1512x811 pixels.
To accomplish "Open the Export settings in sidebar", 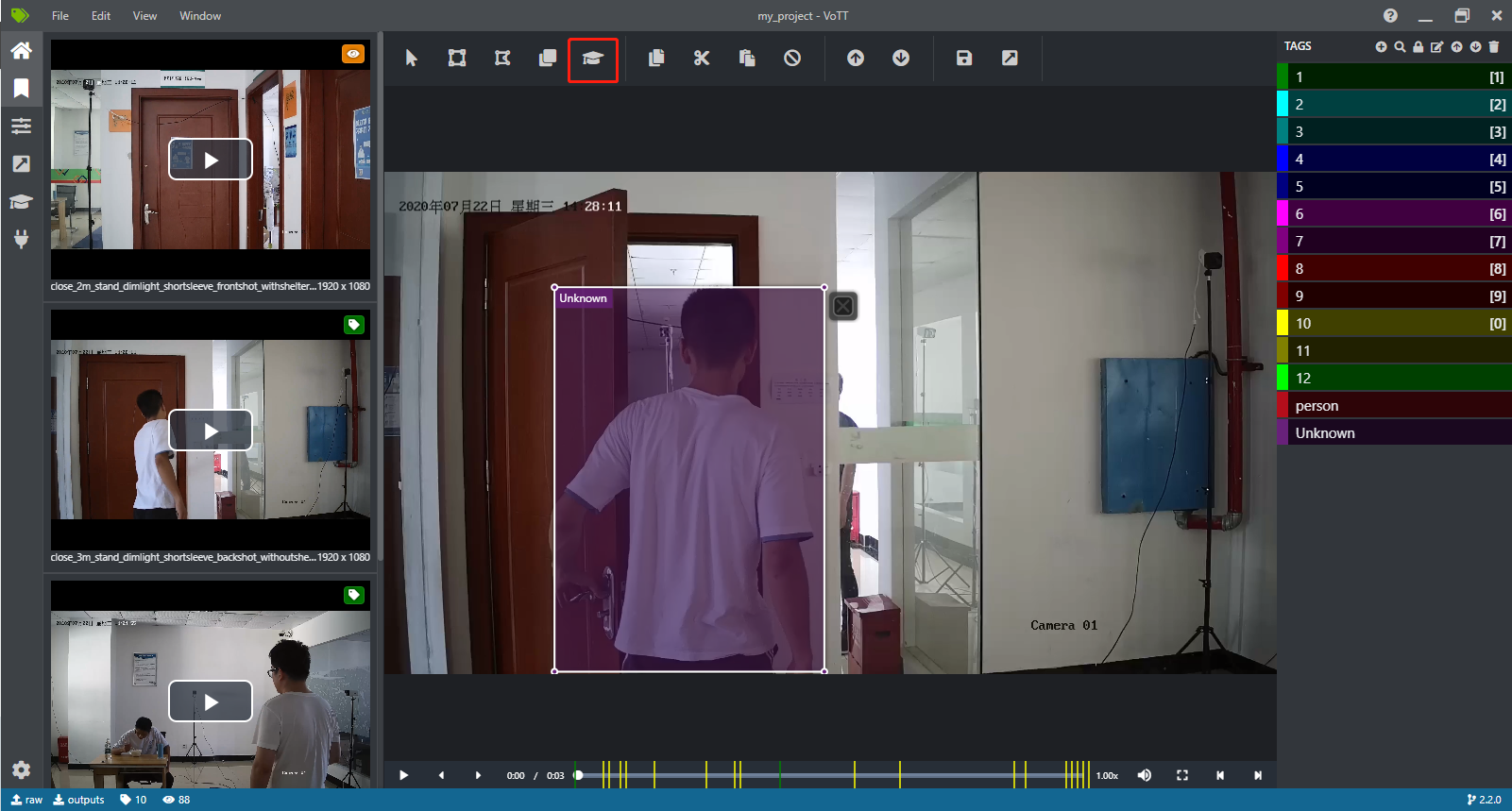I will coord(21,163).
